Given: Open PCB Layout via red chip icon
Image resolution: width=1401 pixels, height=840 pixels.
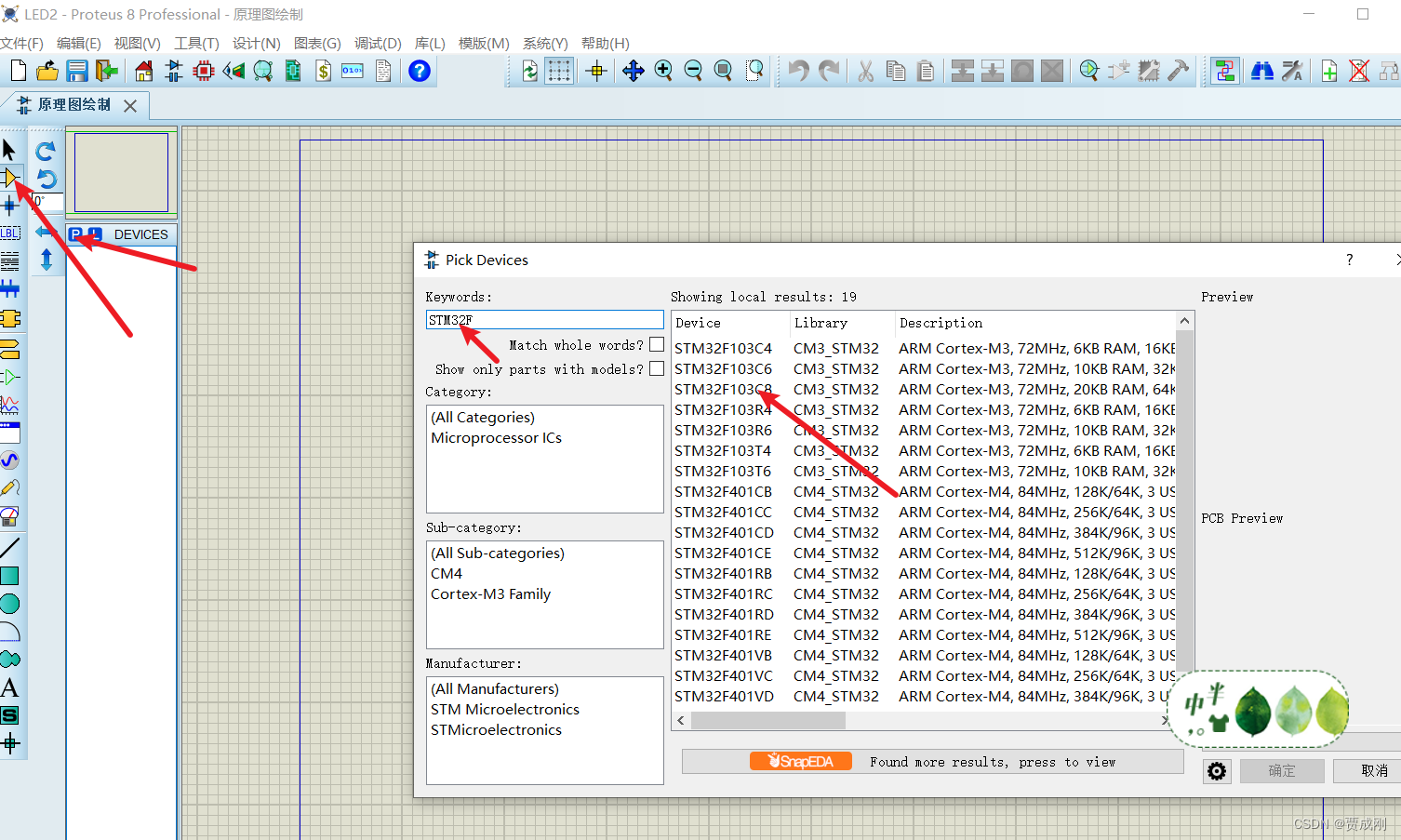Looking at the screenshot, I should (204, 71).
